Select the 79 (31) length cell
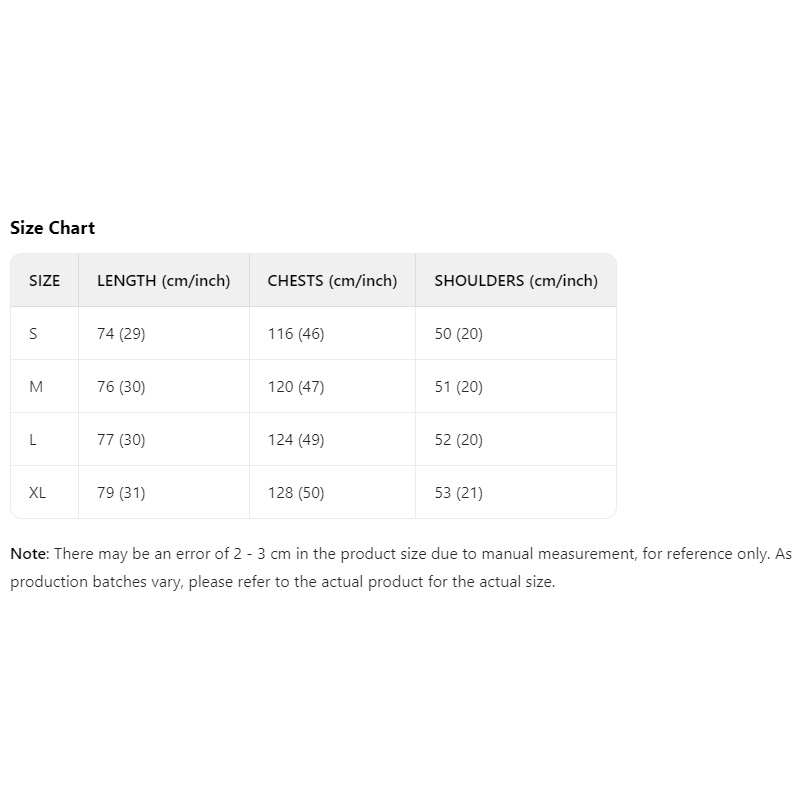The height and width of the screenshot is (805, 805). tap(121, 493)
